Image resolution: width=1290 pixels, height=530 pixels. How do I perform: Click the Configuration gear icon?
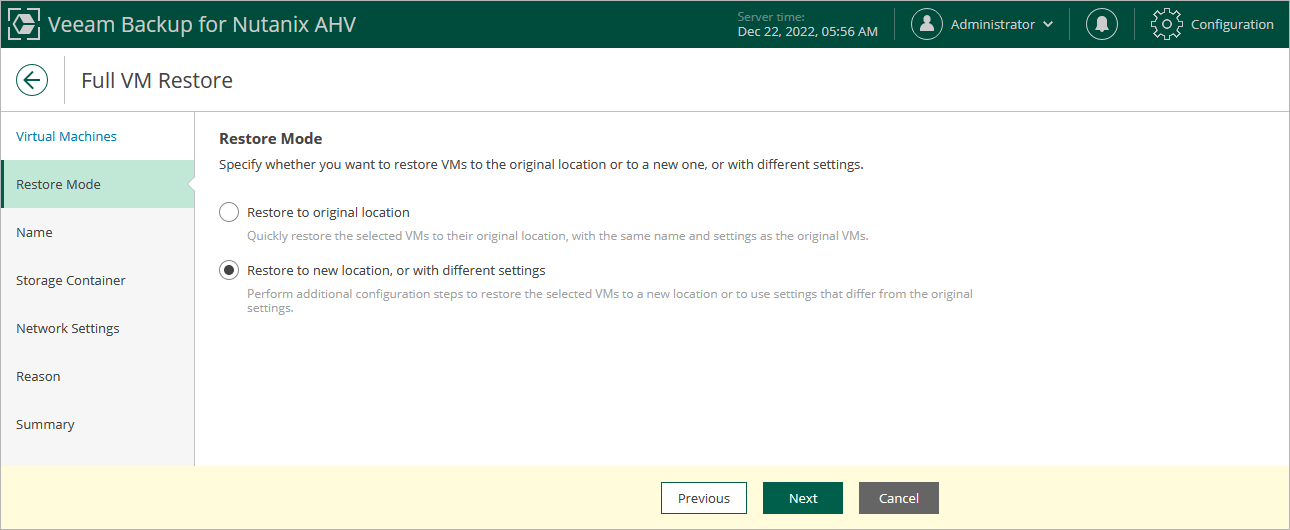[x=1167, y=24]
